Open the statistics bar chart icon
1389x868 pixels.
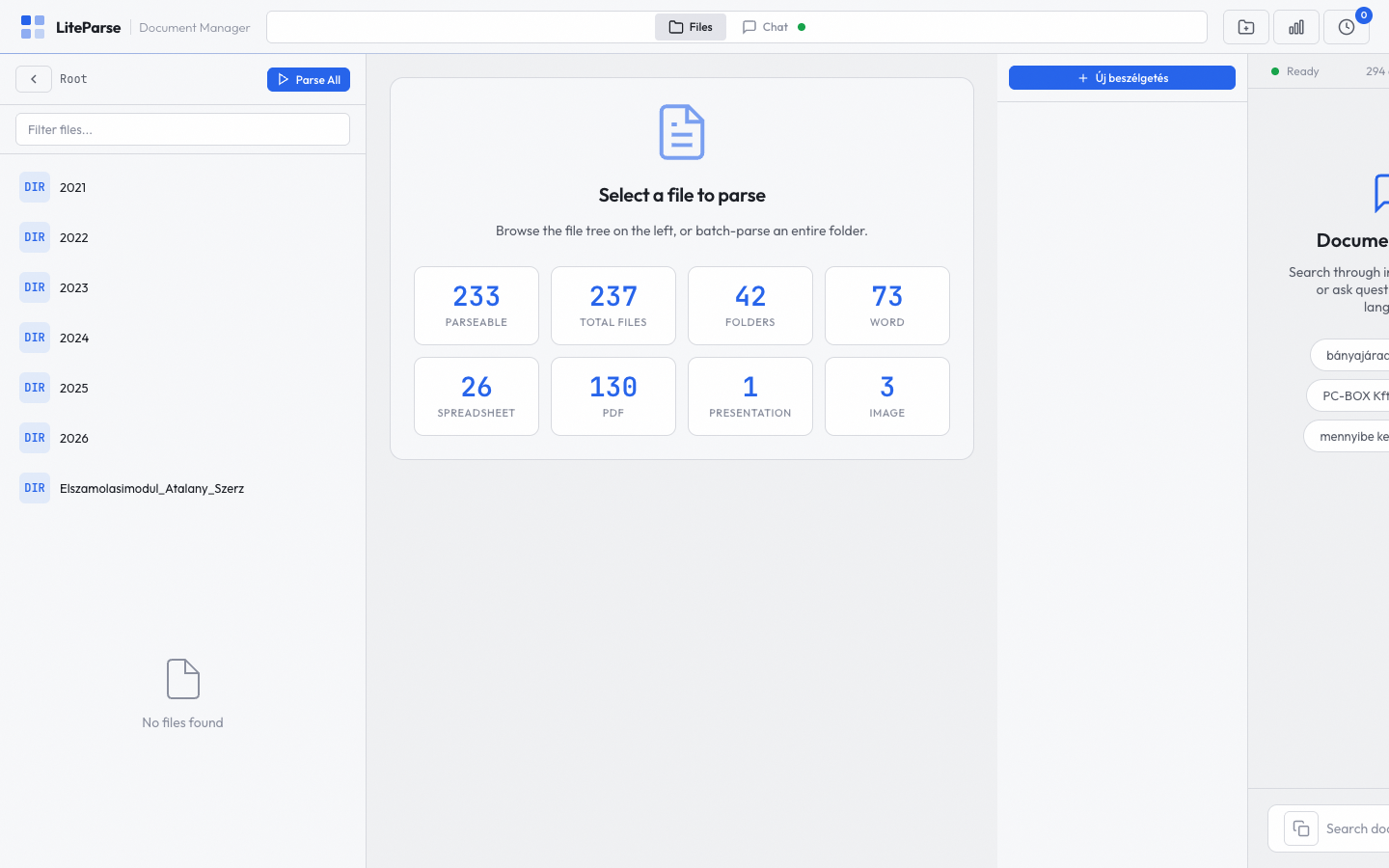click(x=1296, y=27)
